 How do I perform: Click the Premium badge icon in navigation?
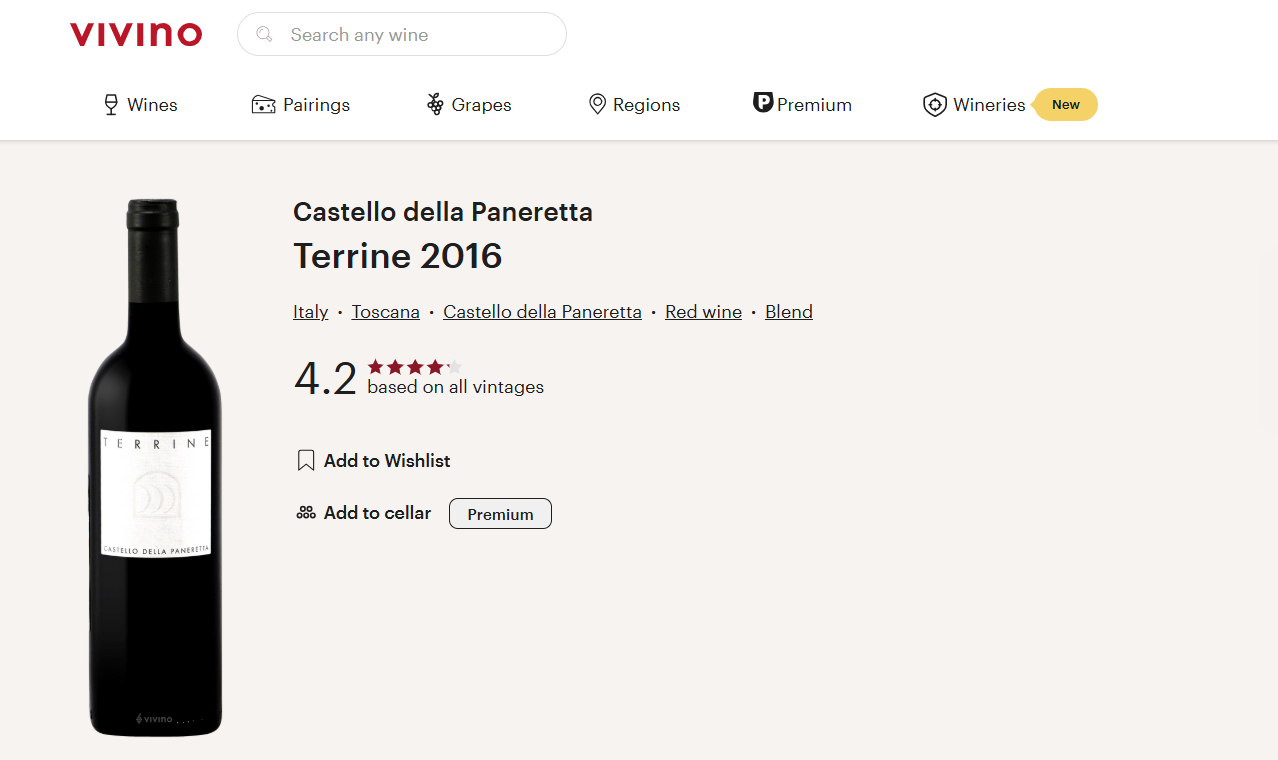point(763,103)
